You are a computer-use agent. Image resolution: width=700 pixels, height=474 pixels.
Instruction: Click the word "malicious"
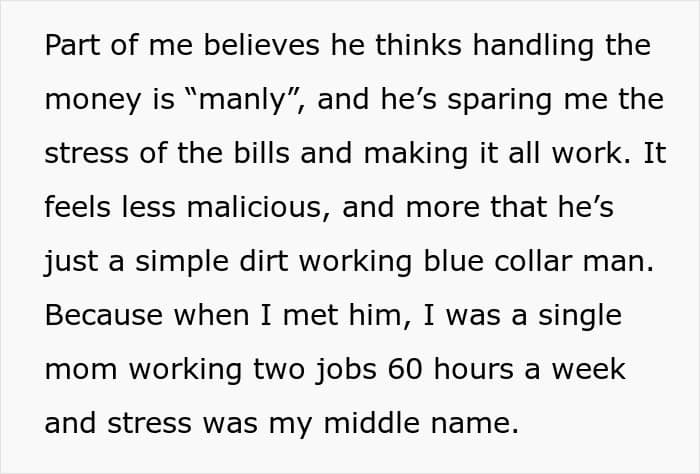point(254,208)
